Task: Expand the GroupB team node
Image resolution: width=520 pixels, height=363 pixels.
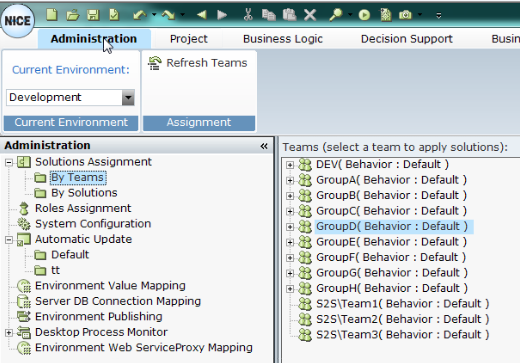Action: pyautogui.click(x=290, y=196)
